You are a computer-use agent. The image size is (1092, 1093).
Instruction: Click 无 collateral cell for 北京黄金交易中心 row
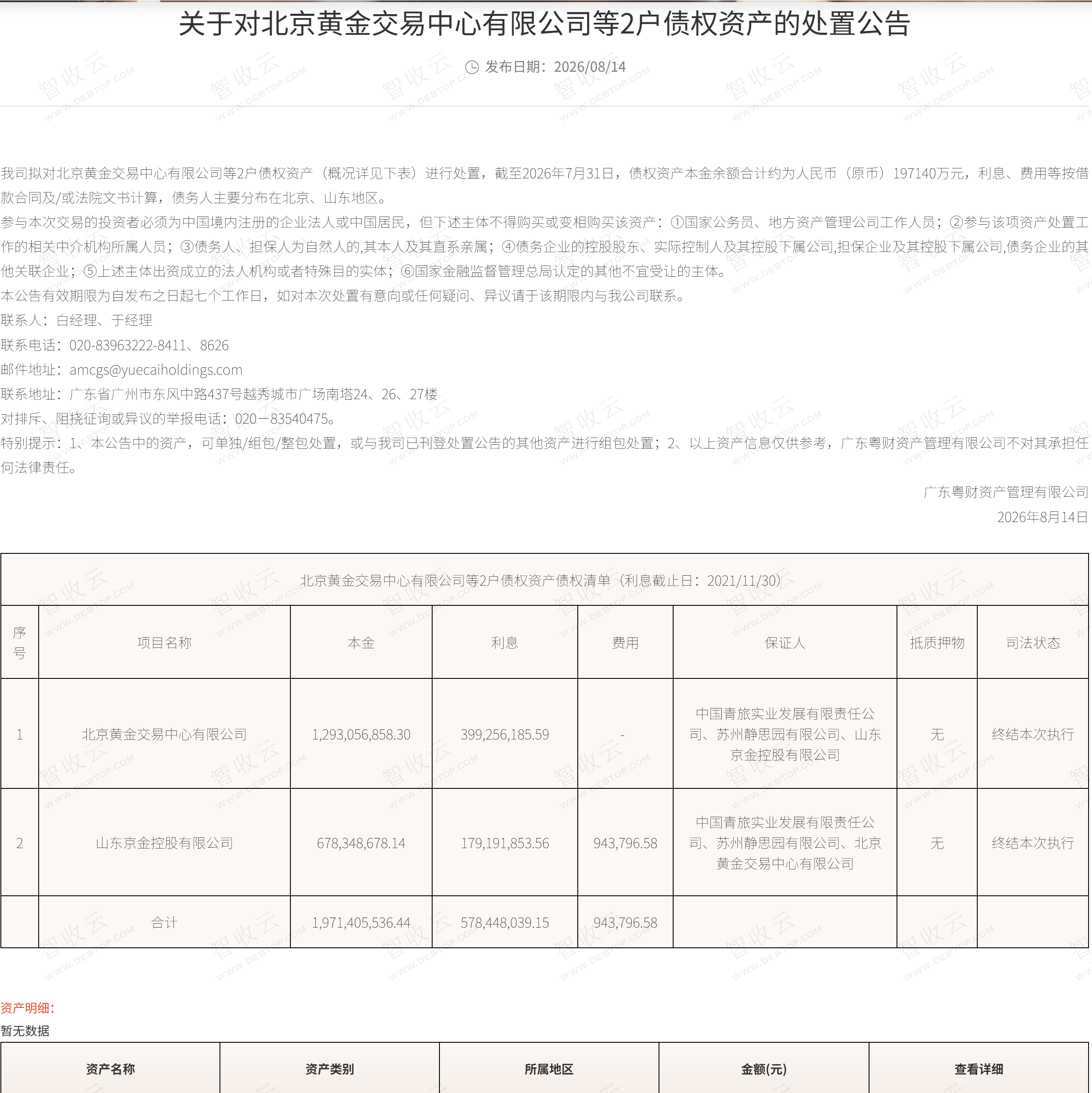tap(937, 734)
